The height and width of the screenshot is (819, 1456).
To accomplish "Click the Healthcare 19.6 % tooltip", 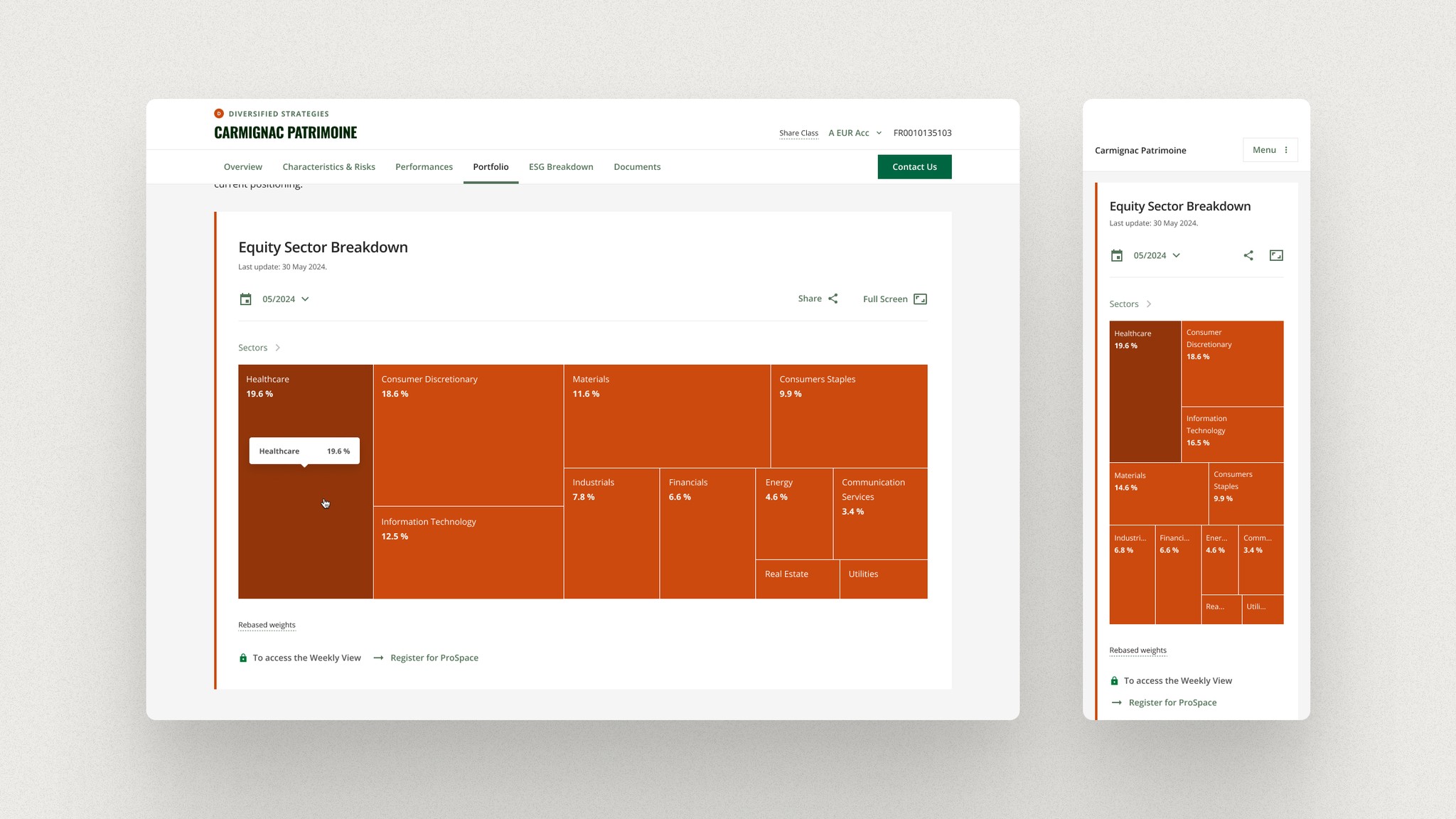I will tap(304, 451).
